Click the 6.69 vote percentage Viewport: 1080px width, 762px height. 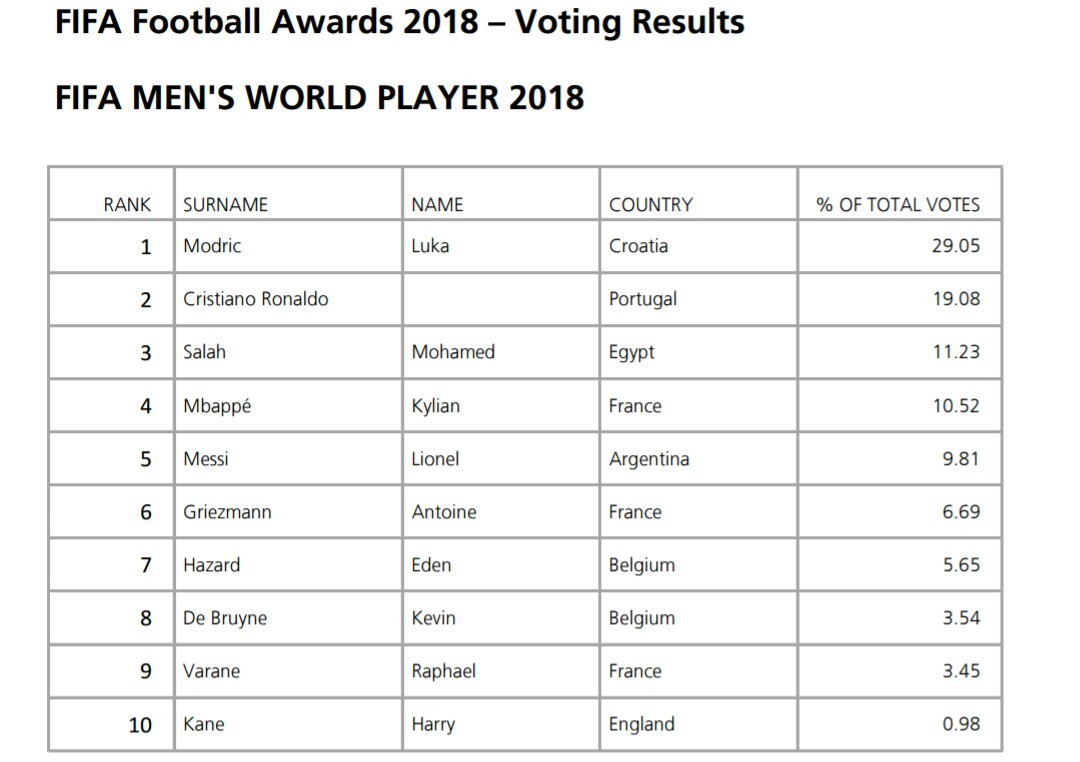click(x=961, y=512)
